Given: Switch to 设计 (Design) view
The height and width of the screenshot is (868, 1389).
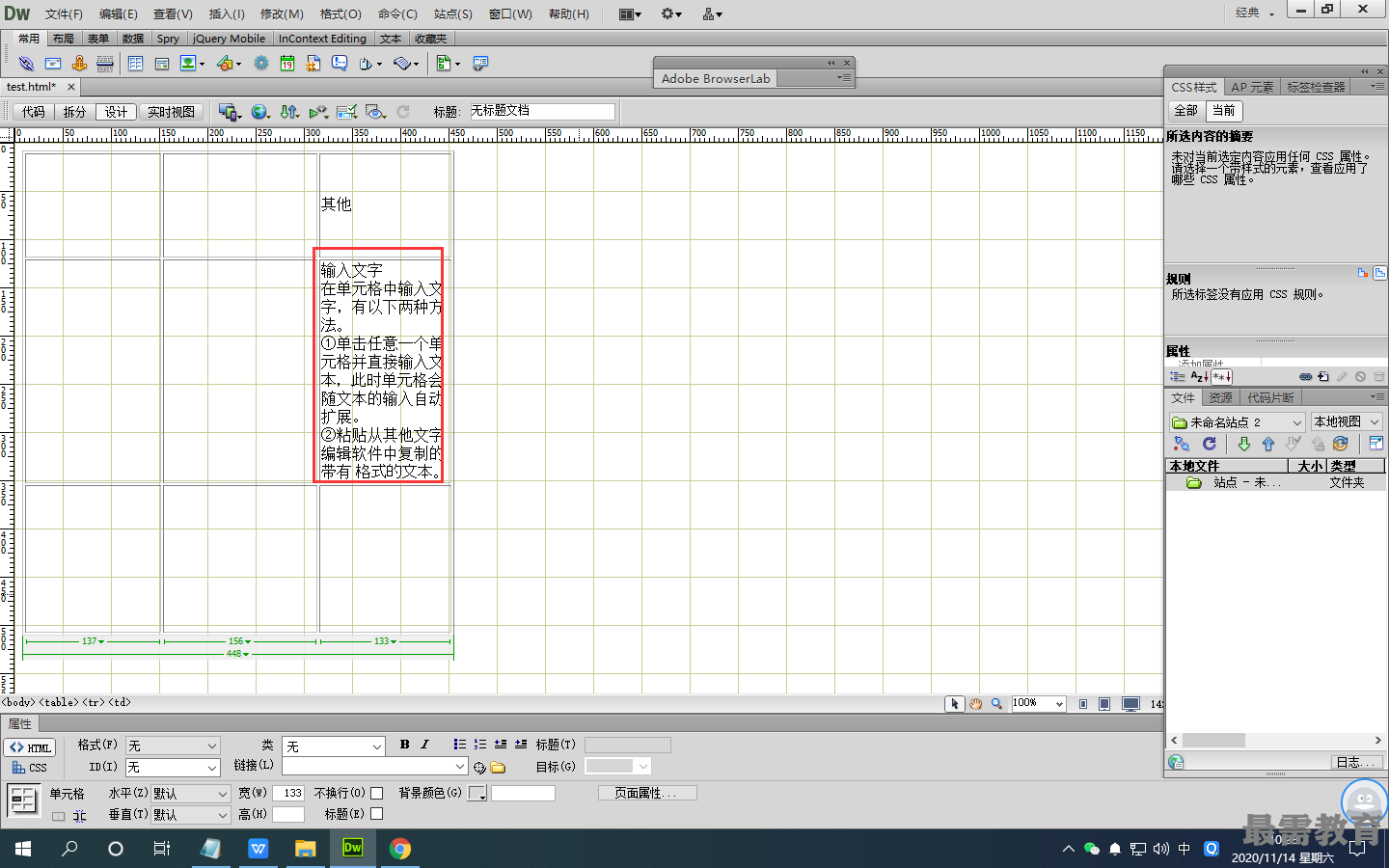Looking at the screenshot, I should 117,112.
